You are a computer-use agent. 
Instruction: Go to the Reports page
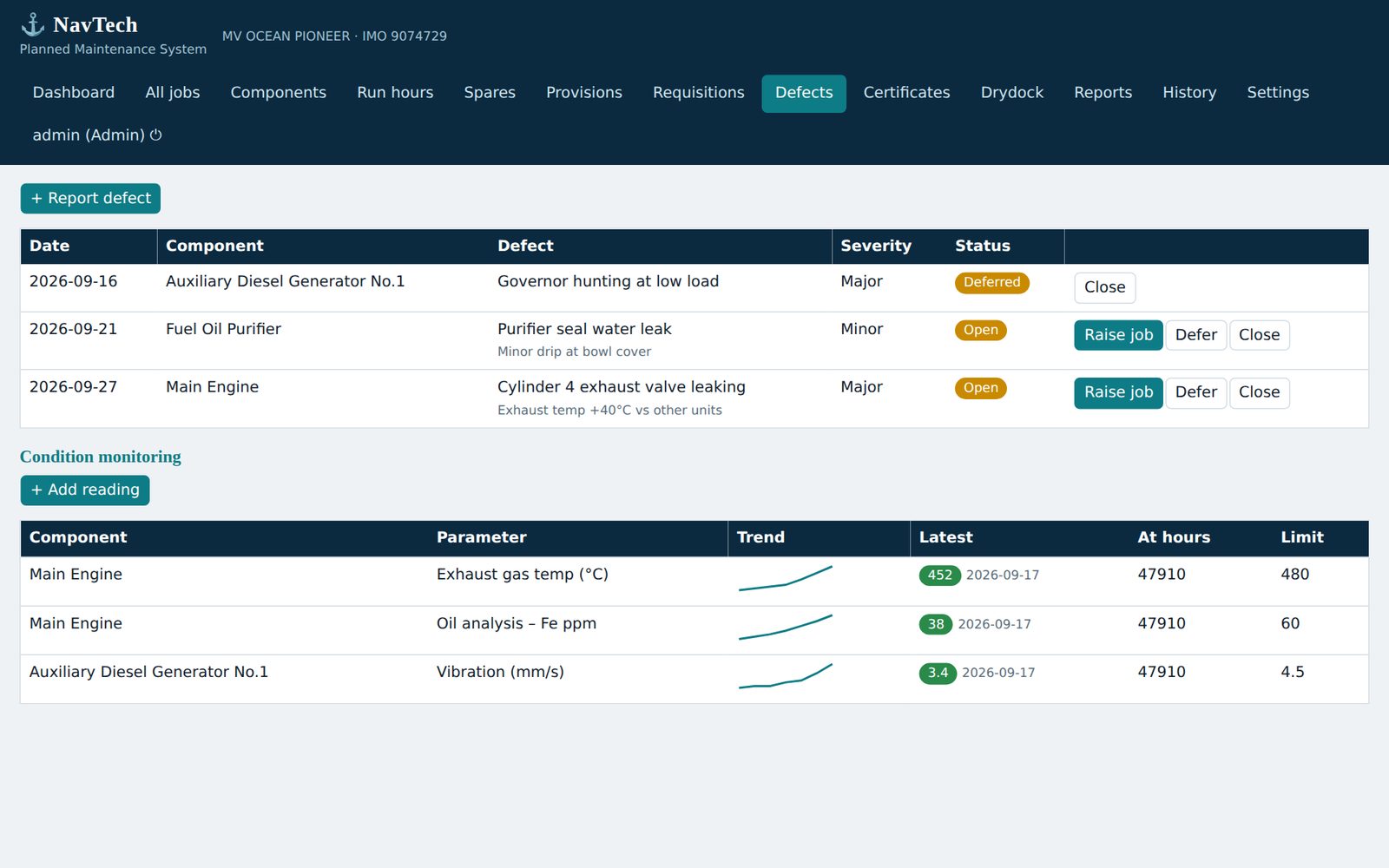(1103, 93)
